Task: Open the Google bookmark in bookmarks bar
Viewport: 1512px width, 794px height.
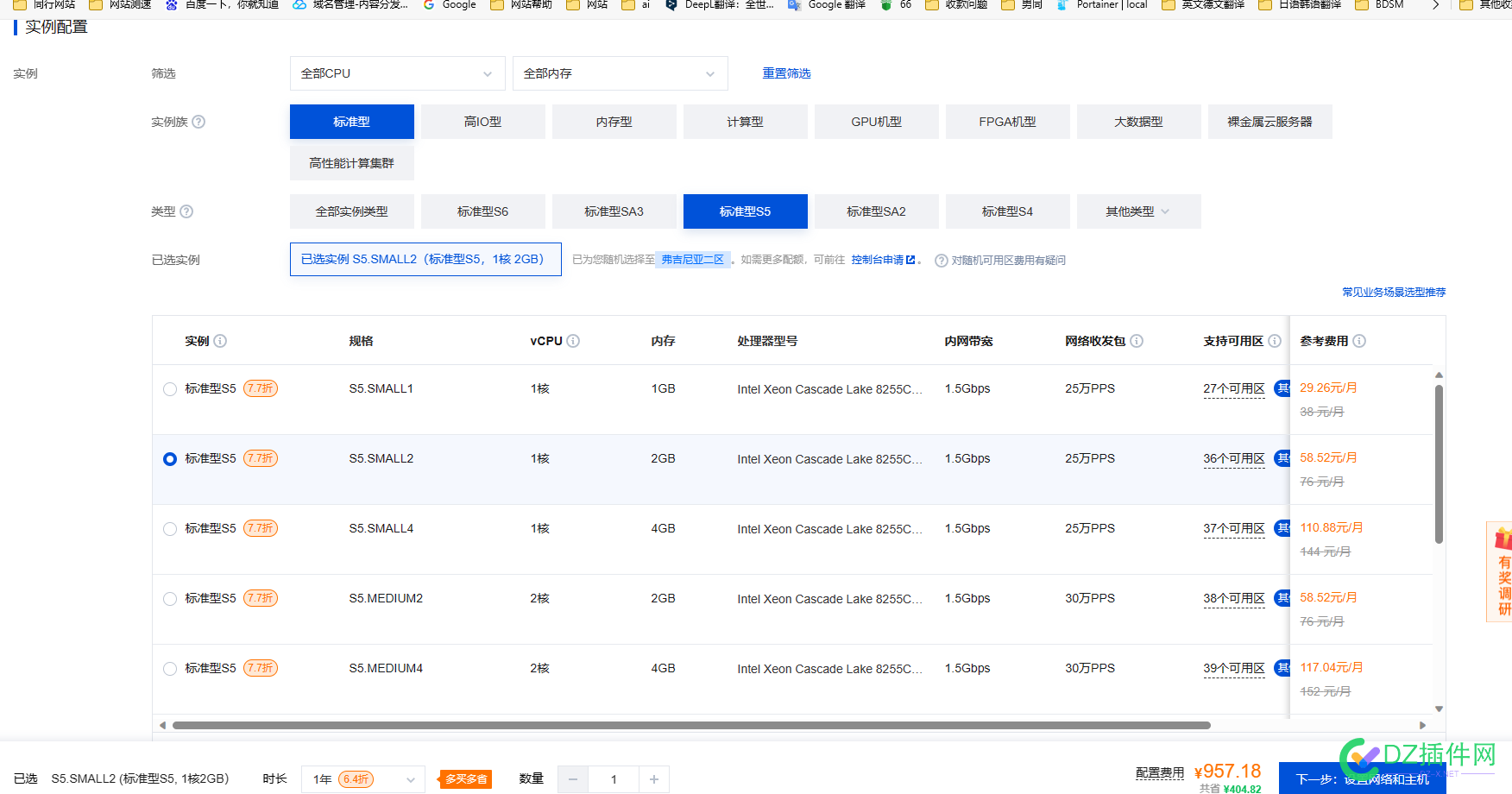Action: tap(450, 5)
